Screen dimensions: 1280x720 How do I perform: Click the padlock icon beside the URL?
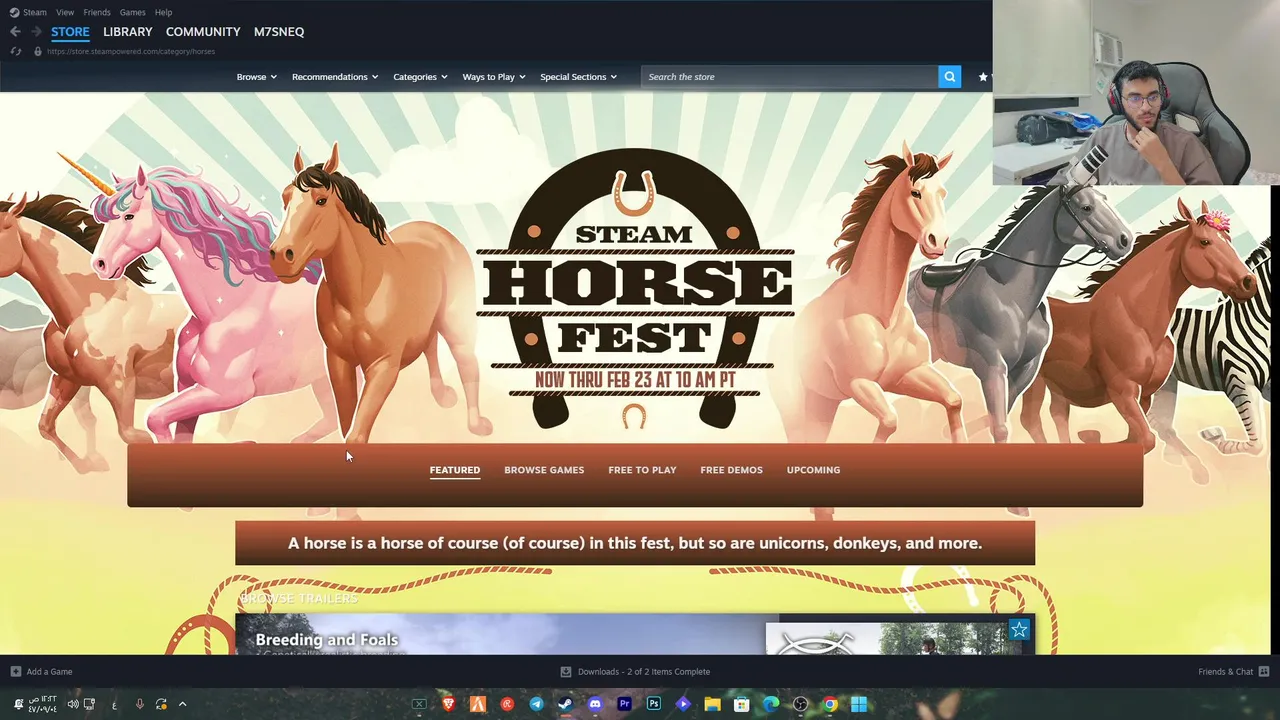coord(38,51)
